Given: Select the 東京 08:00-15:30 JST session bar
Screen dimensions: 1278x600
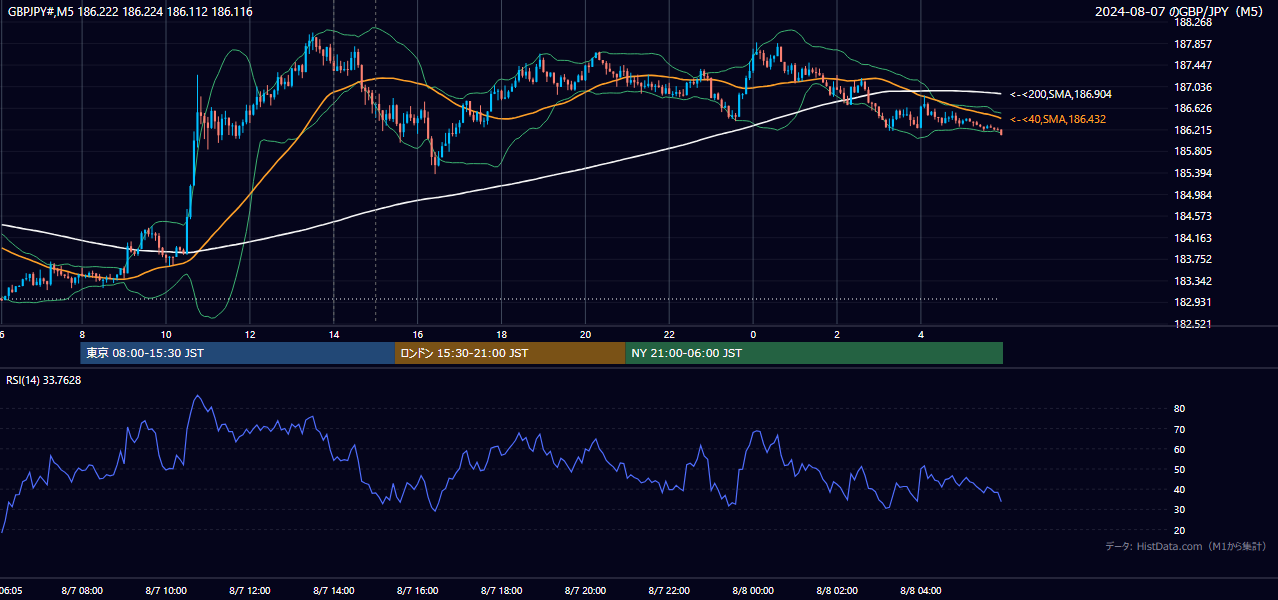Looking at the screenshot, I should [x=238, y=353].
